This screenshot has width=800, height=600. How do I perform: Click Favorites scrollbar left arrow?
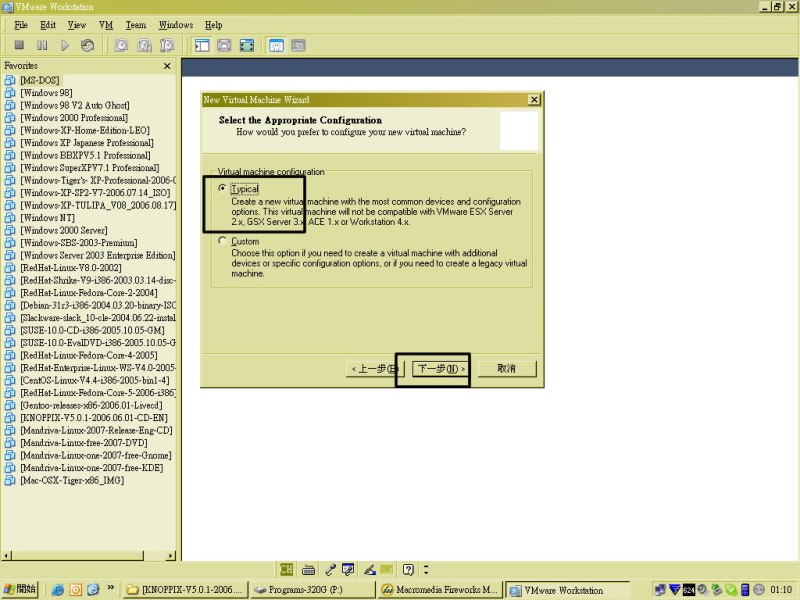(x=6, y=556)
